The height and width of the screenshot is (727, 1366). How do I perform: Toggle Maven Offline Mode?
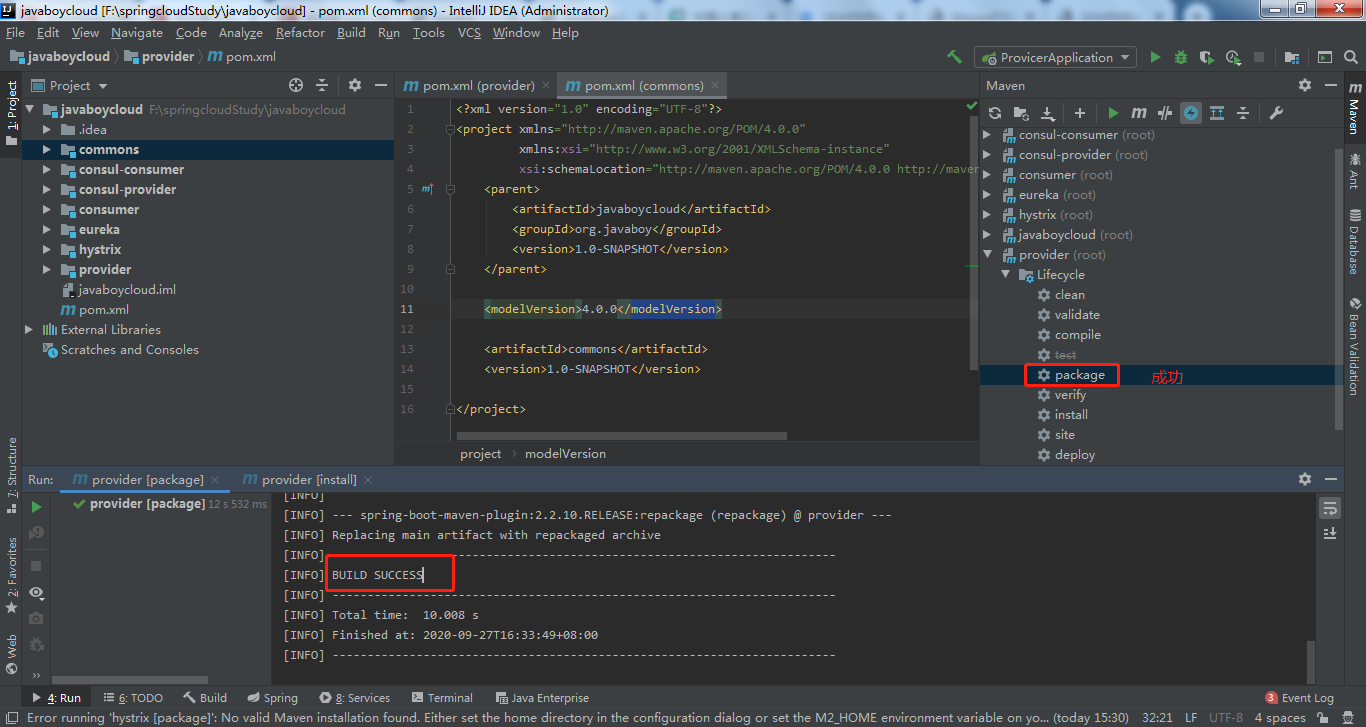[x=1165, y=113]
